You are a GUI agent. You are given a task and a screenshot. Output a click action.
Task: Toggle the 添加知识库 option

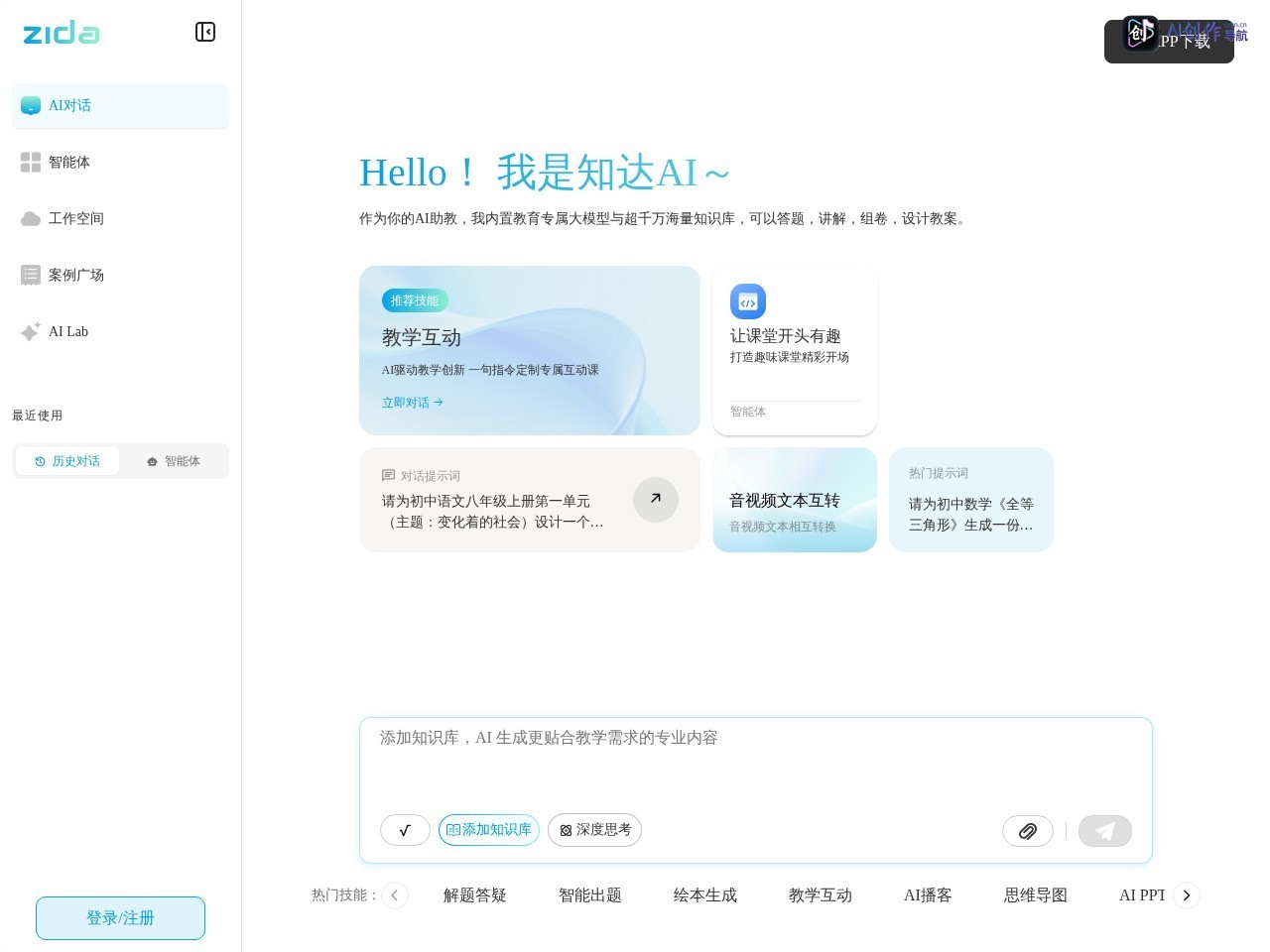(x=489, y=830)
